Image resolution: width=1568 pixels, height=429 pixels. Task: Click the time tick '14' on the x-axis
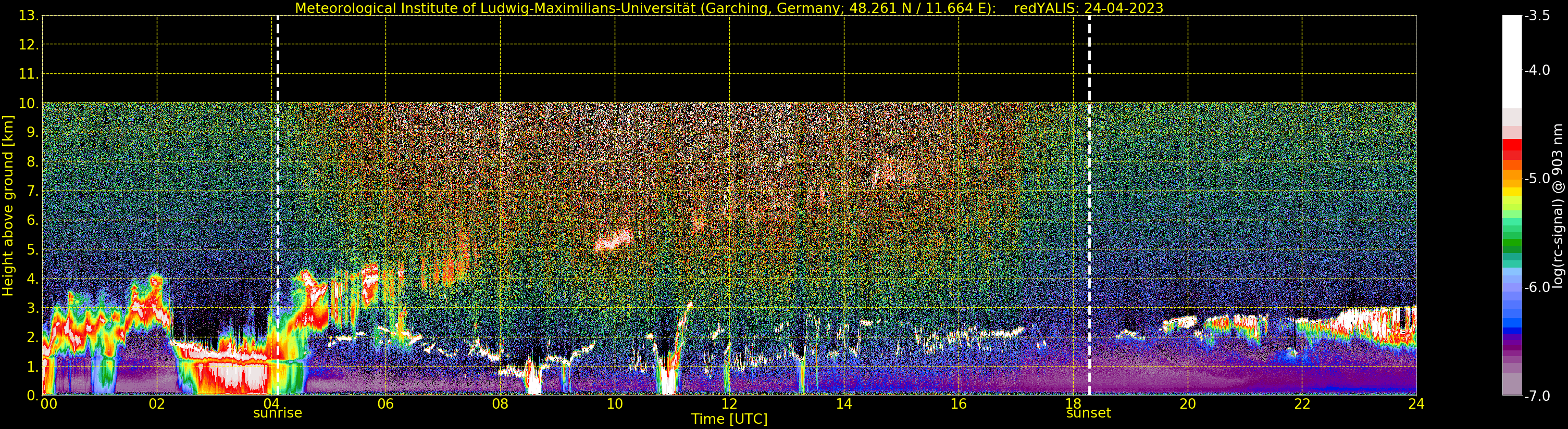coord(844,404)
